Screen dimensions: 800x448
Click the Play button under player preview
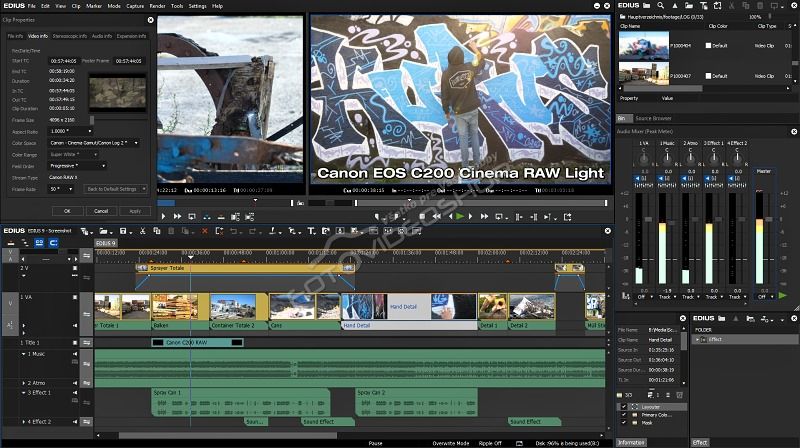163,217
